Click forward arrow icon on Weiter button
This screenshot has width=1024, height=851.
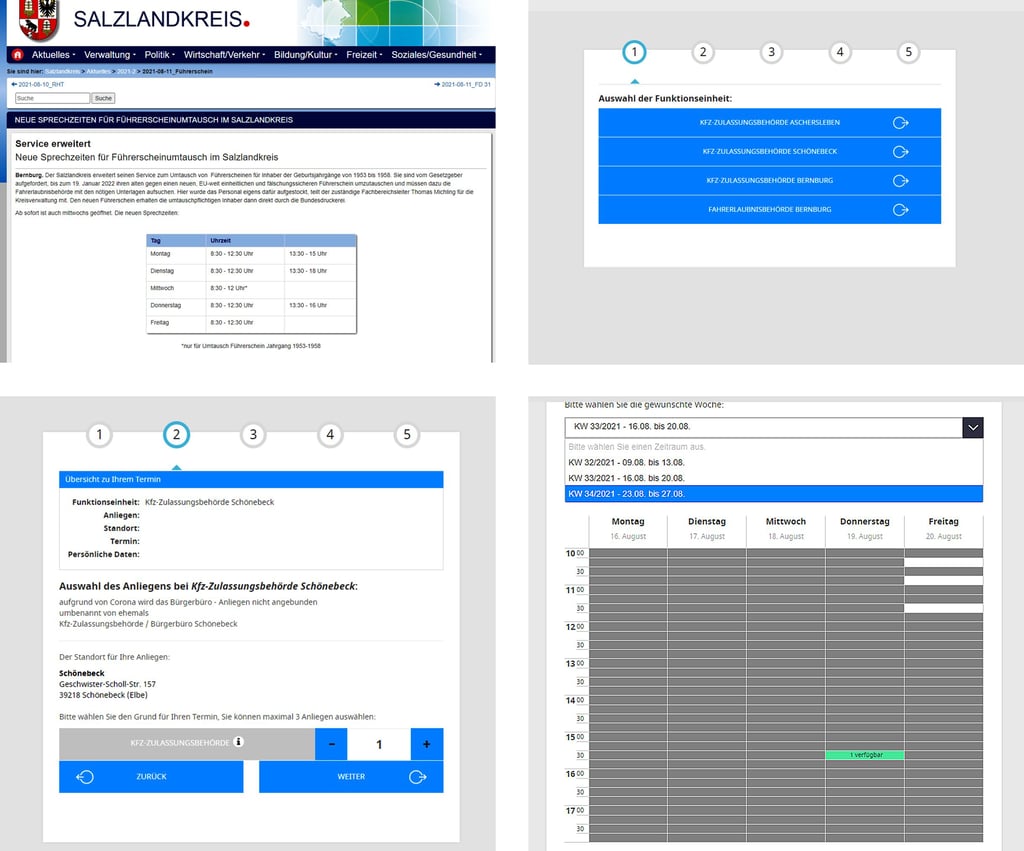[418, 777]
